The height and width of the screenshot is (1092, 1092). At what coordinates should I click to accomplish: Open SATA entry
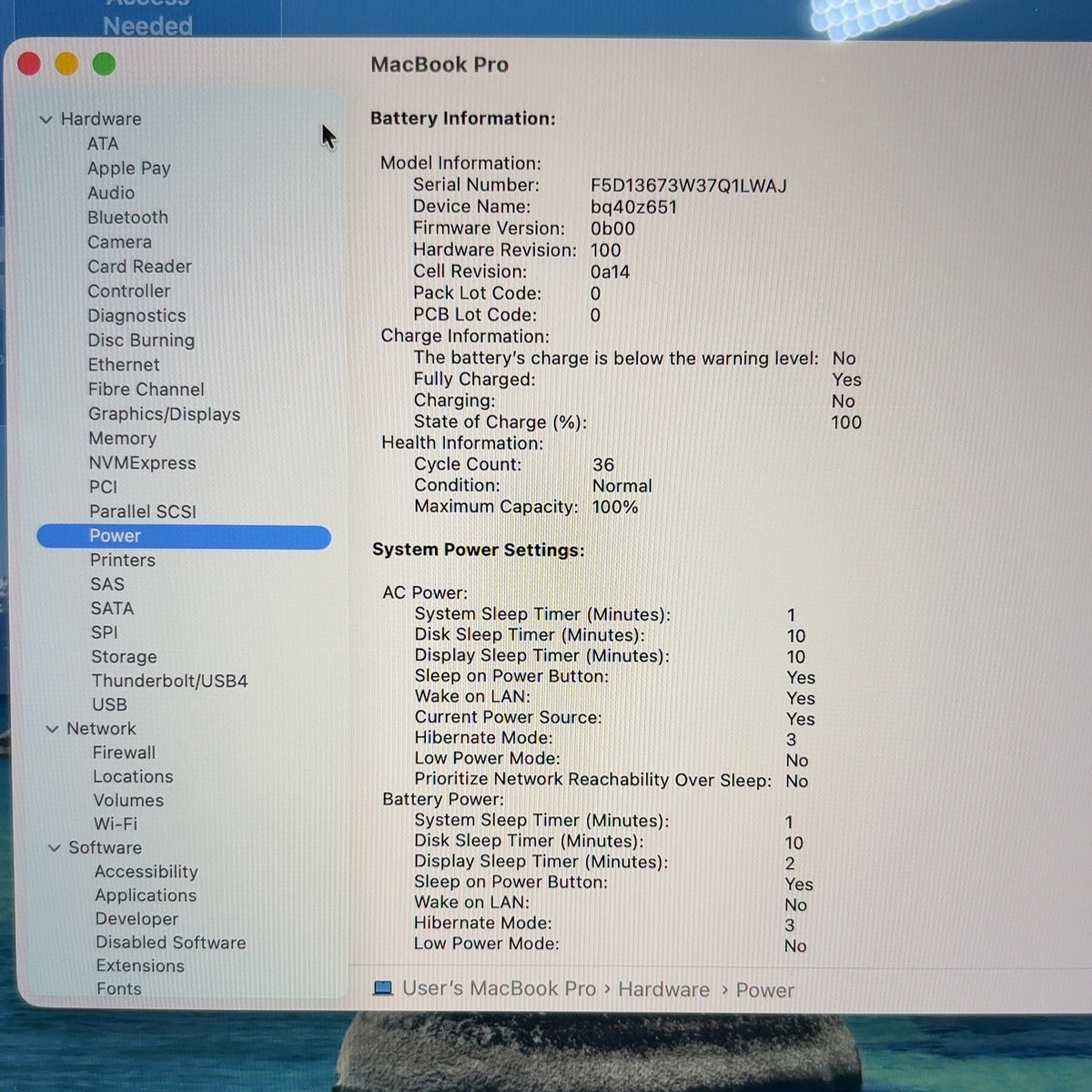[x=112, y=608]
